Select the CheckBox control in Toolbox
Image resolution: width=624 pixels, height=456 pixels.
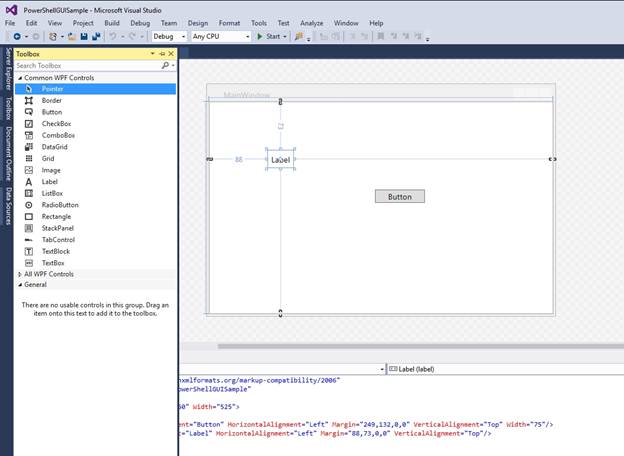[96, 123]
